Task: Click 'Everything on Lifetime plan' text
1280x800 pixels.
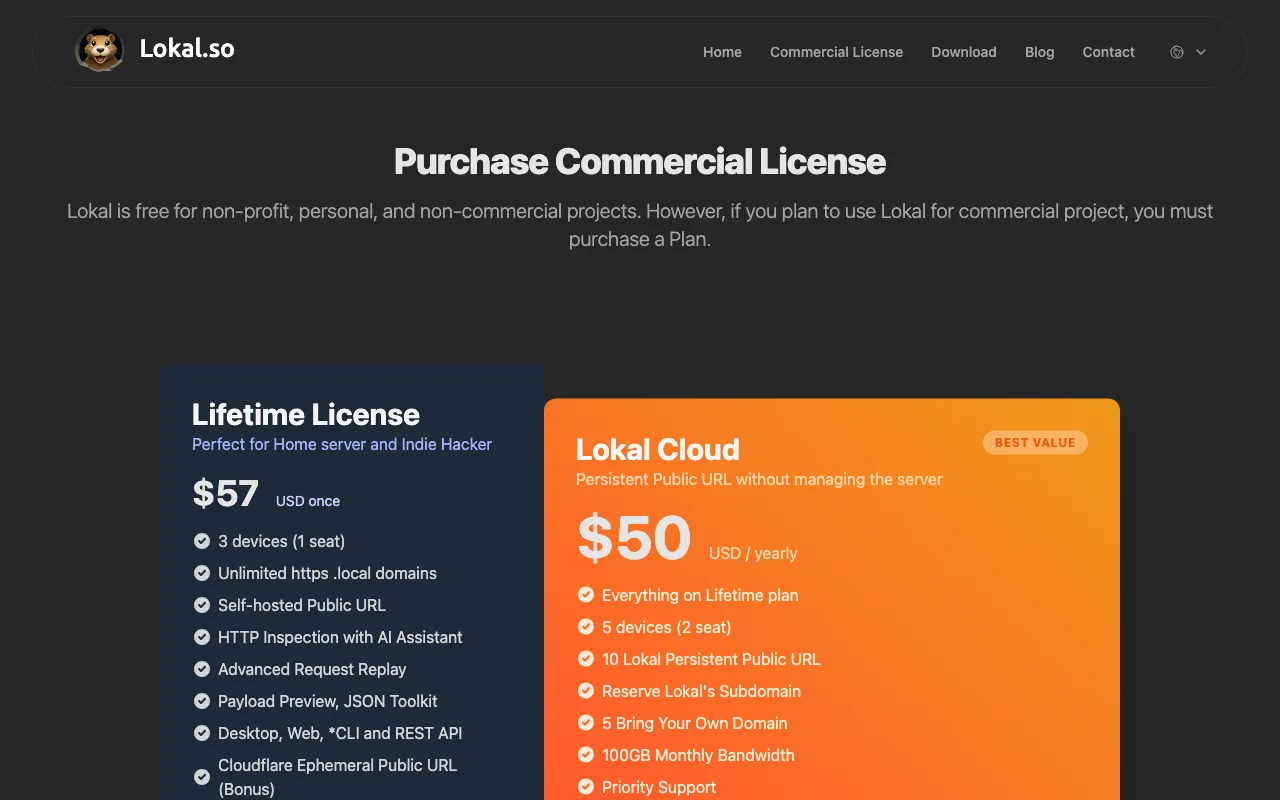Action: [700, 595]
